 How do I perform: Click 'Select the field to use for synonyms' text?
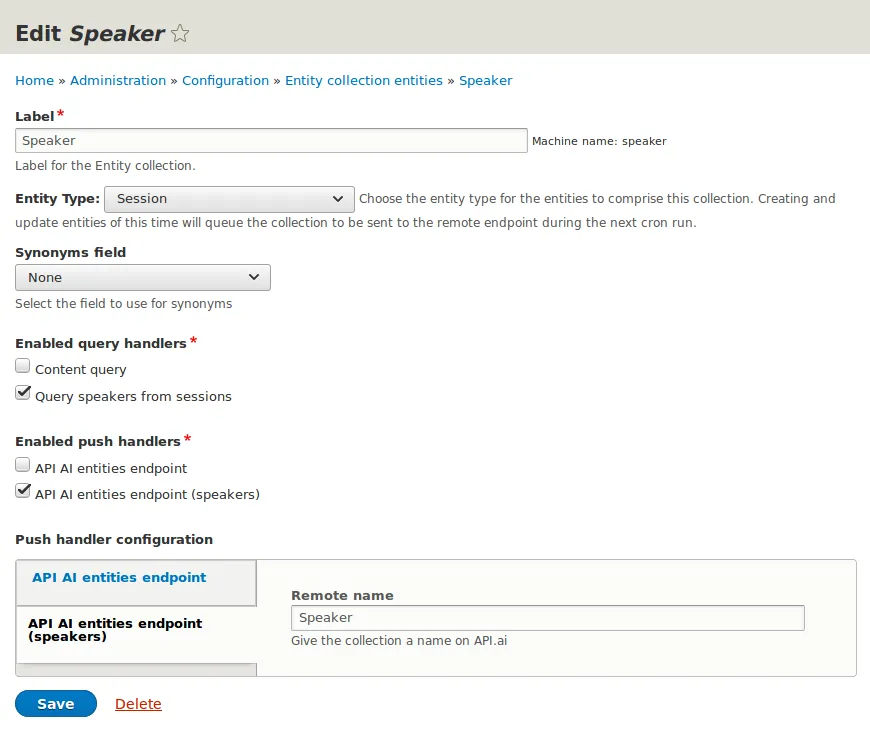(x=123, y=303)
